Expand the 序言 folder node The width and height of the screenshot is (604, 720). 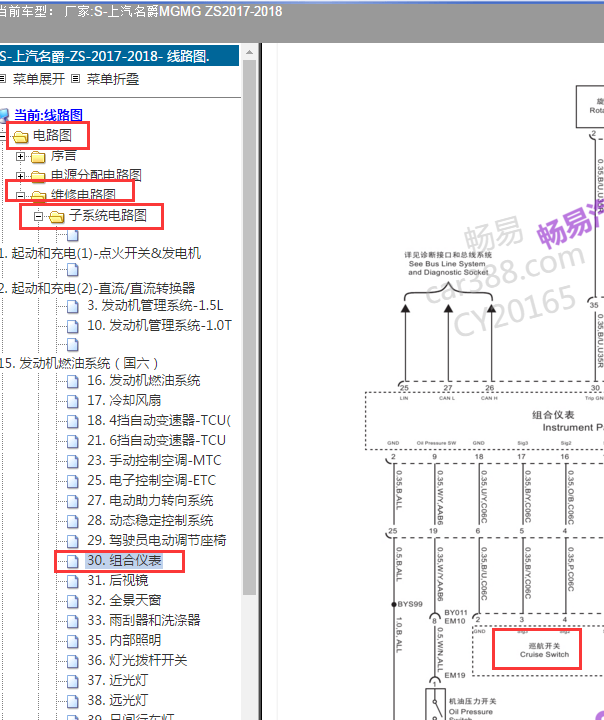tap(20, 157)
